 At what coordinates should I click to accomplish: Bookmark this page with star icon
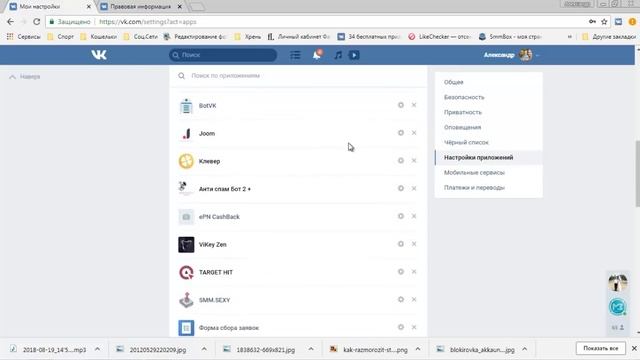(604, 22)
